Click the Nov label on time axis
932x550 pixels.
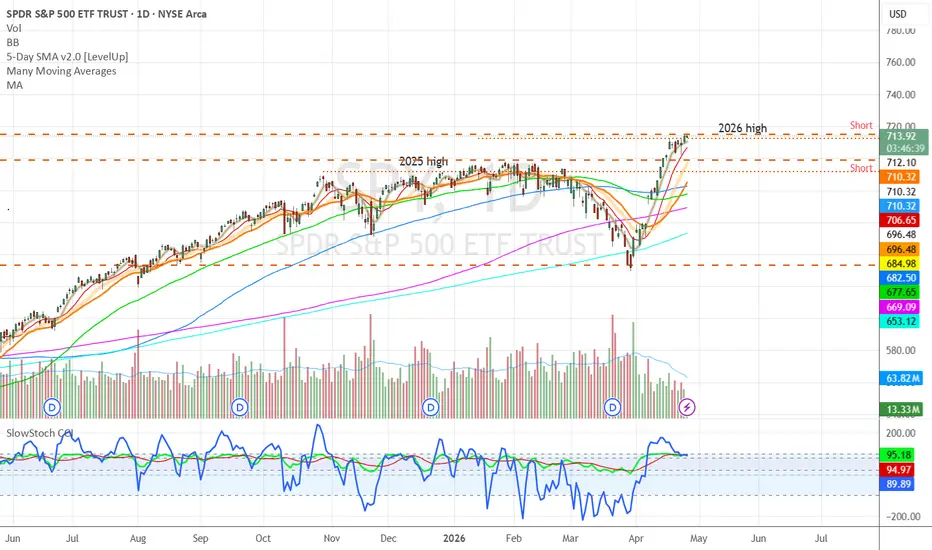[332, 538]
